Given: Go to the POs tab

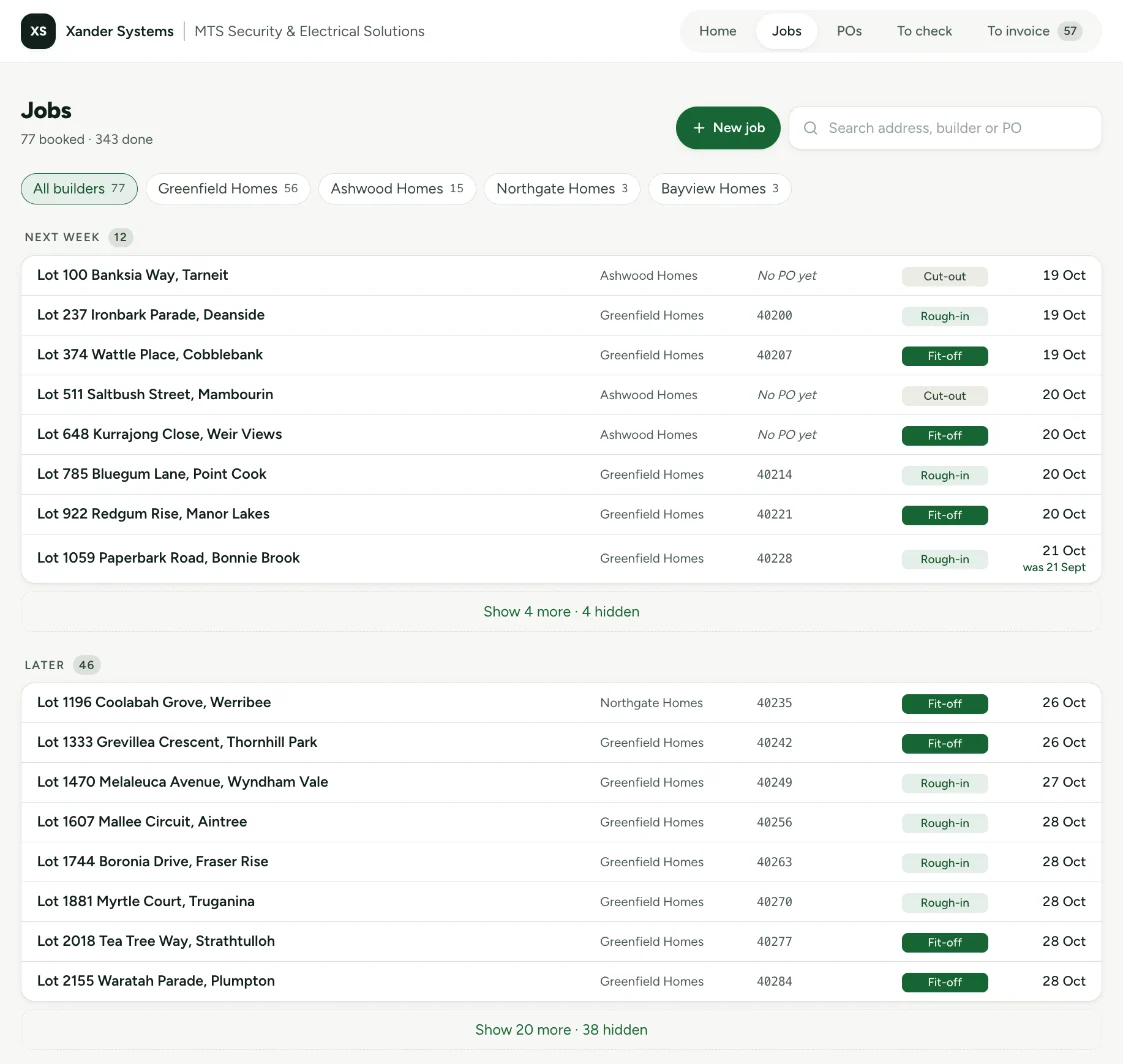Looking at the screenshot, I should pos(849,32).
